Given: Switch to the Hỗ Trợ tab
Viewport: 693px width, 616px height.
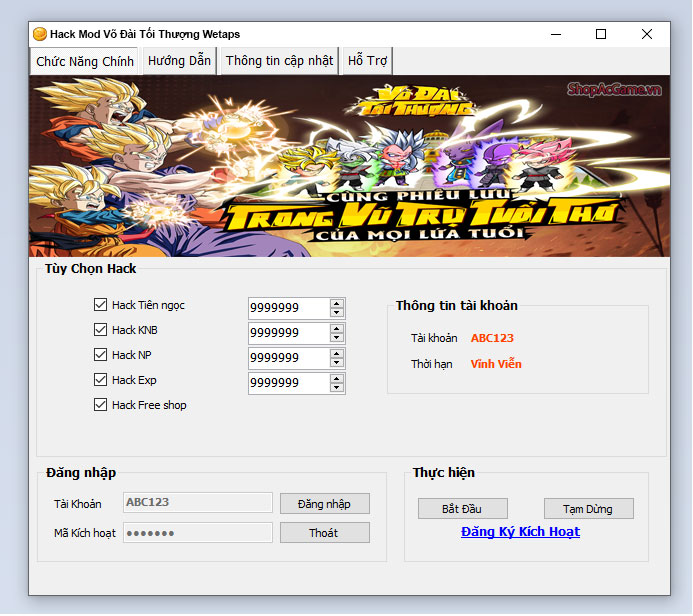Looking at the screenshot, I should [367, 61].
